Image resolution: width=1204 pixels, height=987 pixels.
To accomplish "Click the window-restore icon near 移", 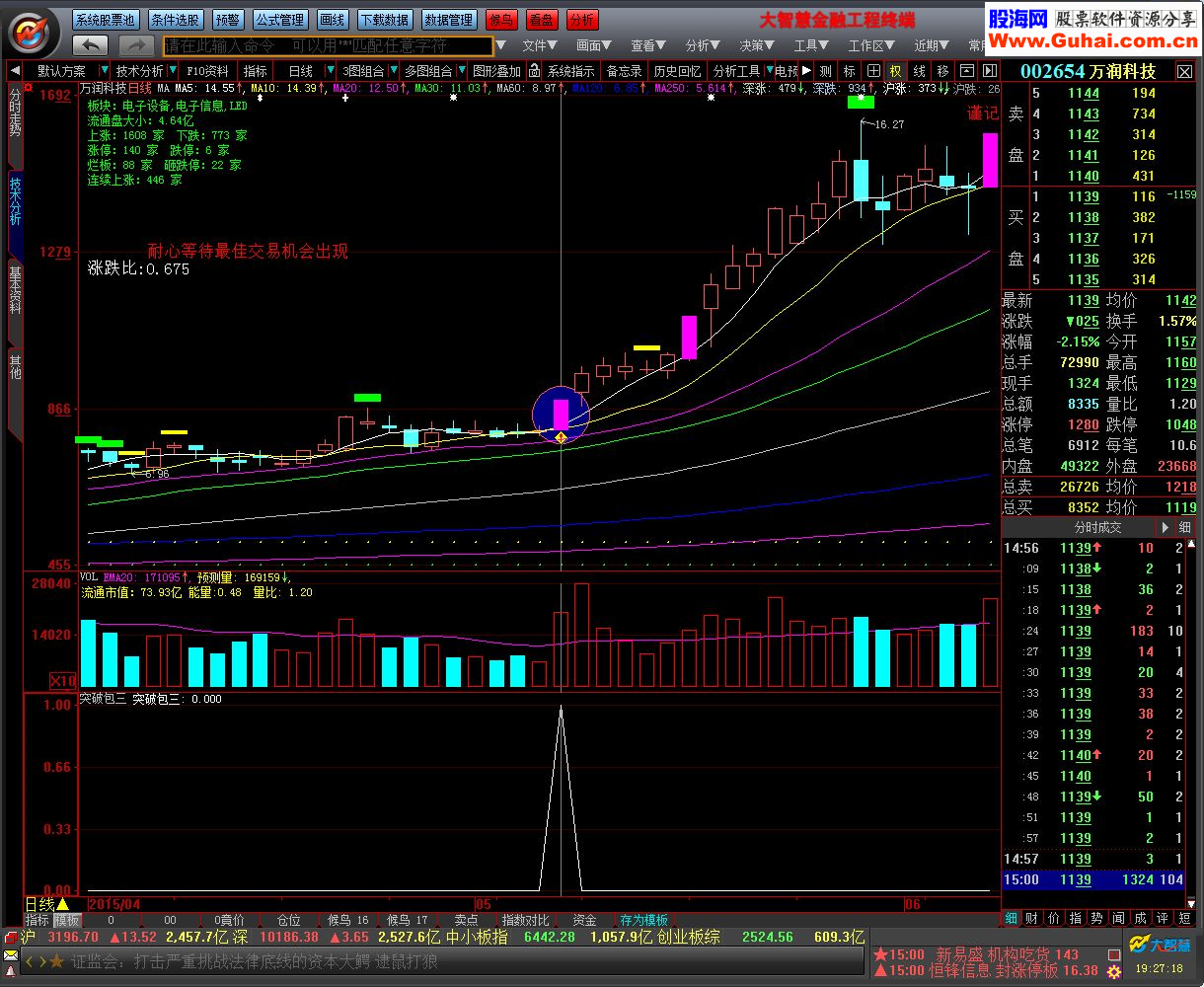I will click(966, 71).
